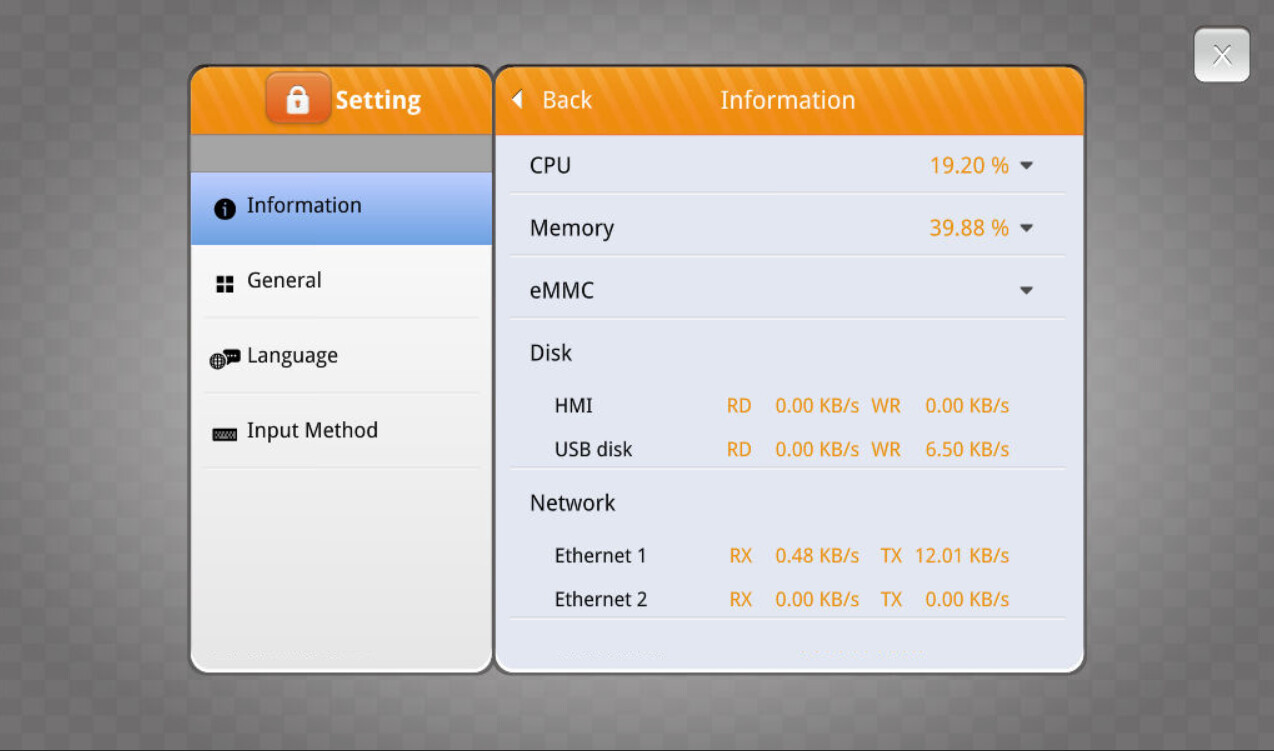Click the Ethernet 1 network entry
Screen dimensions: 1274x751
(601, 556)
